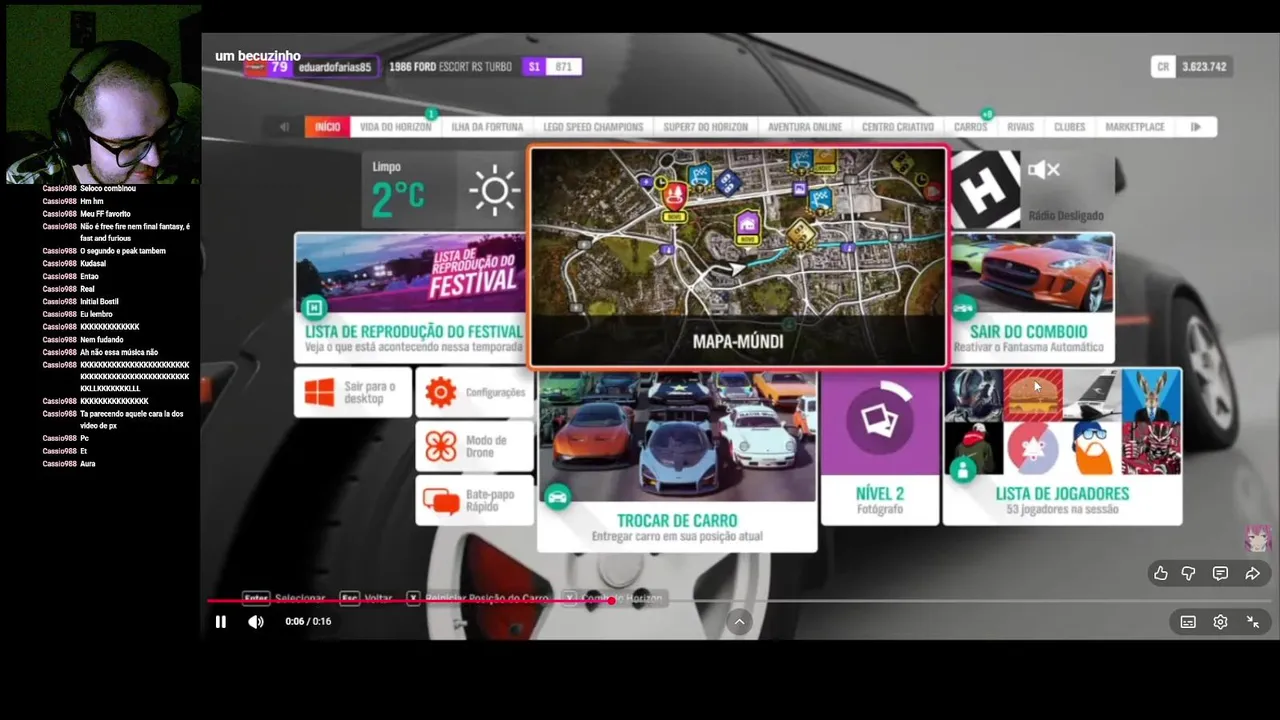The image size is (1280, 720).
Task: Click the burger player avatar
Action: point(1033,394)
